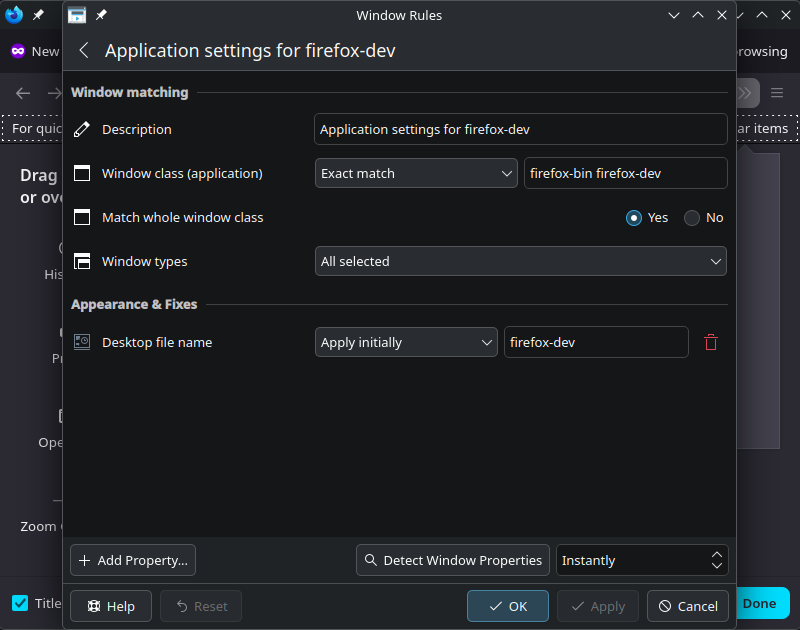800x630 pixels.
Task: Click the Window Rules app icon in titlebar
Action: coord(77,16)
